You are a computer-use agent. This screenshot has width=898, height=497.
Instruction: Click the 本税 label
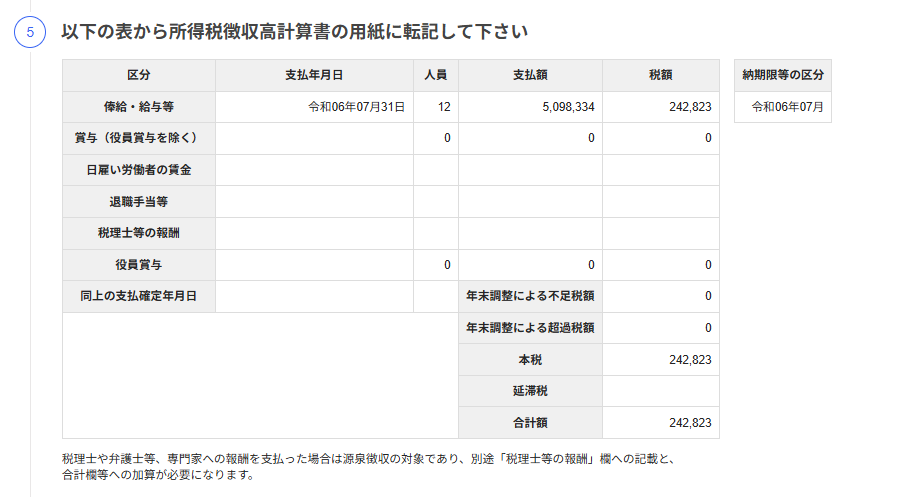[x=530, y=360]
